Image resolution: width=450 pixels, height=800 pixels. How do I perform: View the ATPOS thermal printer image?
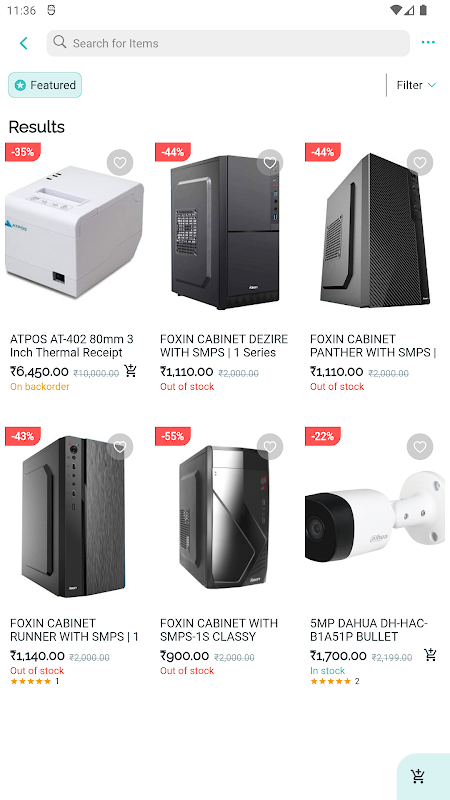(74, 231)
